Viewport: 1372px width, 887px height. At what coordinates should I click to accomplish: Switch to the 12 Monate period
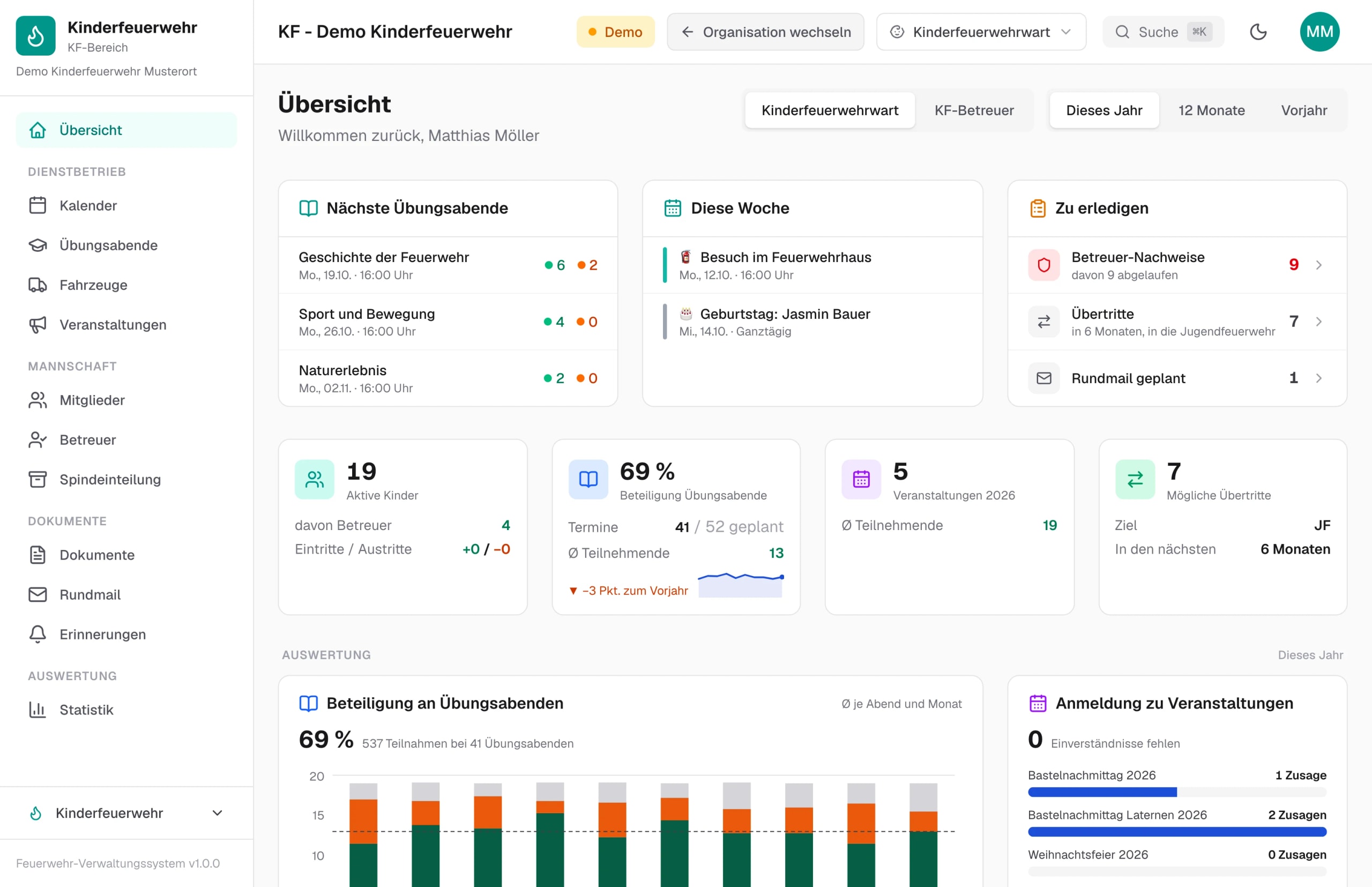[x=1211, y=110]
